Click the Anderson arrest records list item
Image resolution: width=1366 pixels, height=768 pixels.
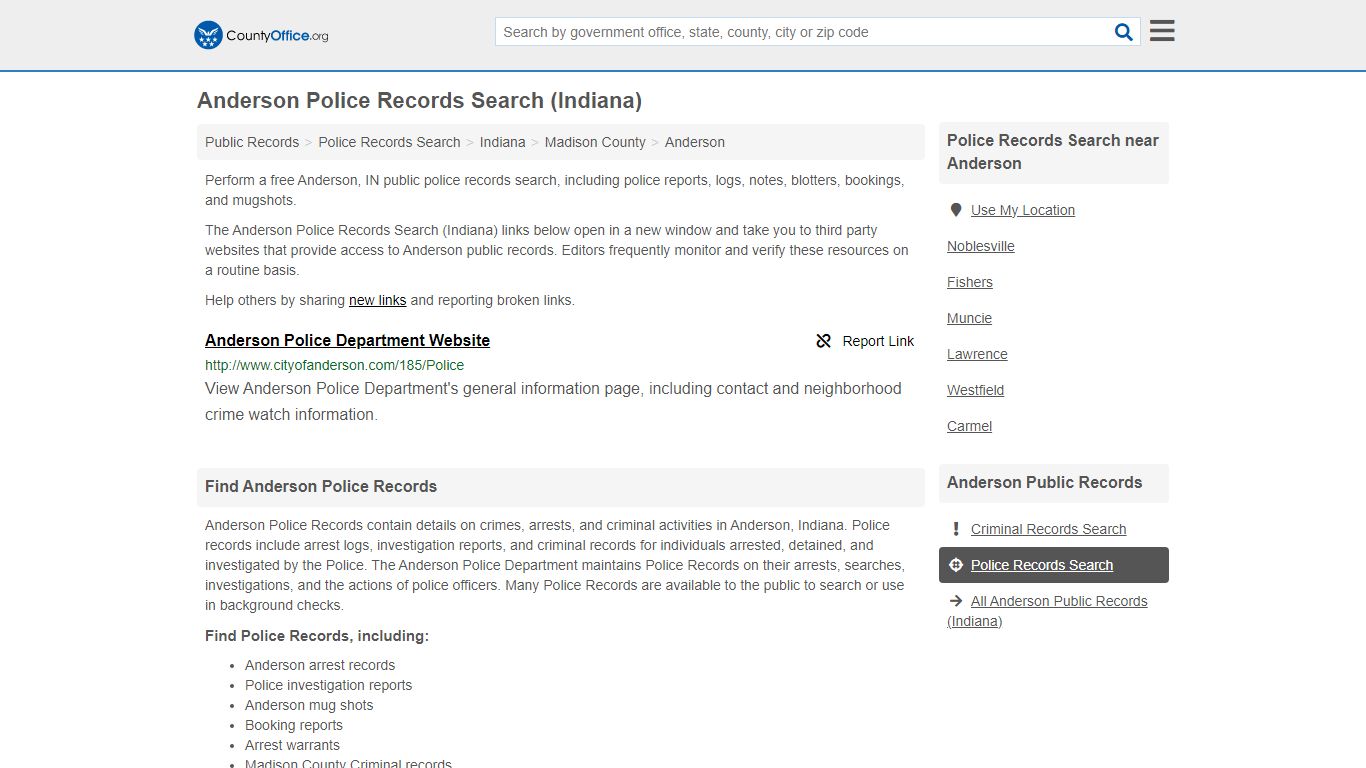[x=320, y=665]
